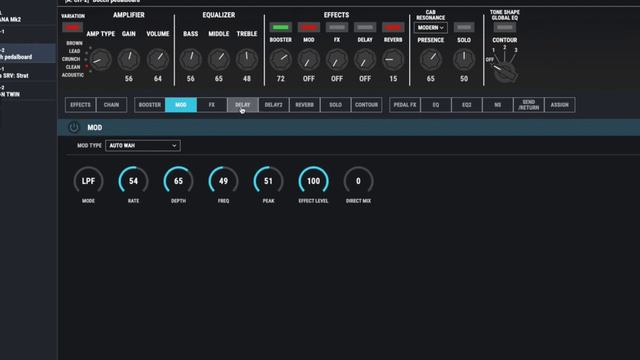Viewport: 640px width, 360px height.
Task: Select the pedalboard patch in sidebar
Action: coord(28,53)
